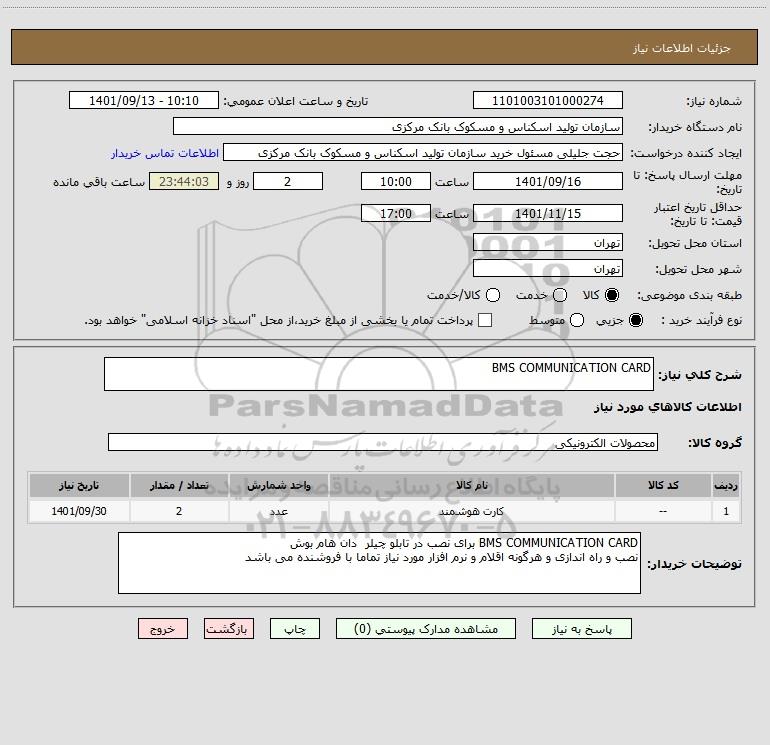The image size is (770, 745).
Task: Click the need number field 1101003101000274
Action: (548, 100)
